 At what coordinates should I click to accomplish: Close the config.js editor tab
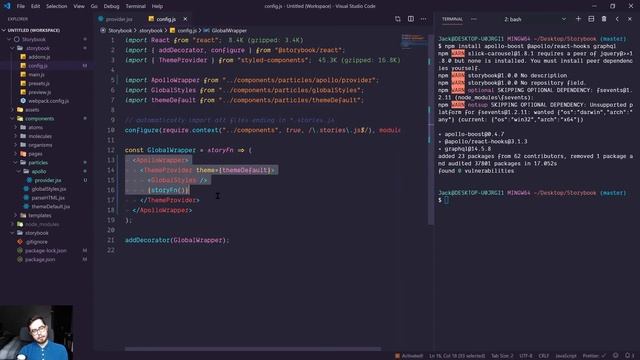tap(185, 19)
